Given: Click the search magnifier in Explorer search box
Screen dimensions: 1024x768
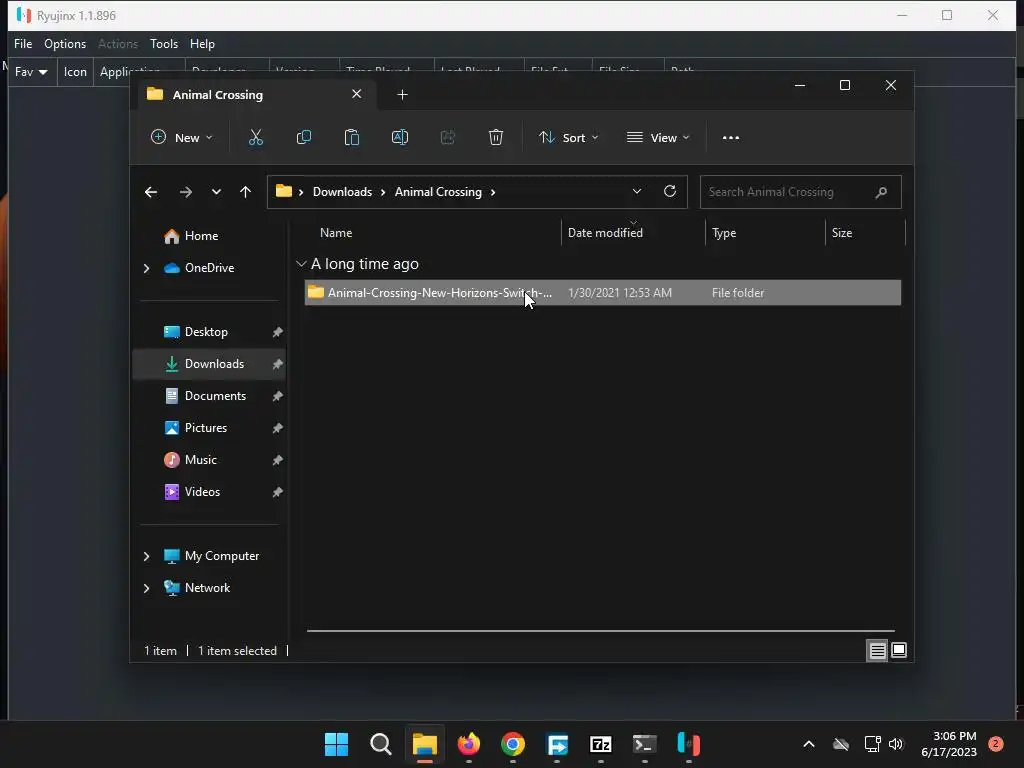Looking at the screenshot, I should click(x=881, y=192).
